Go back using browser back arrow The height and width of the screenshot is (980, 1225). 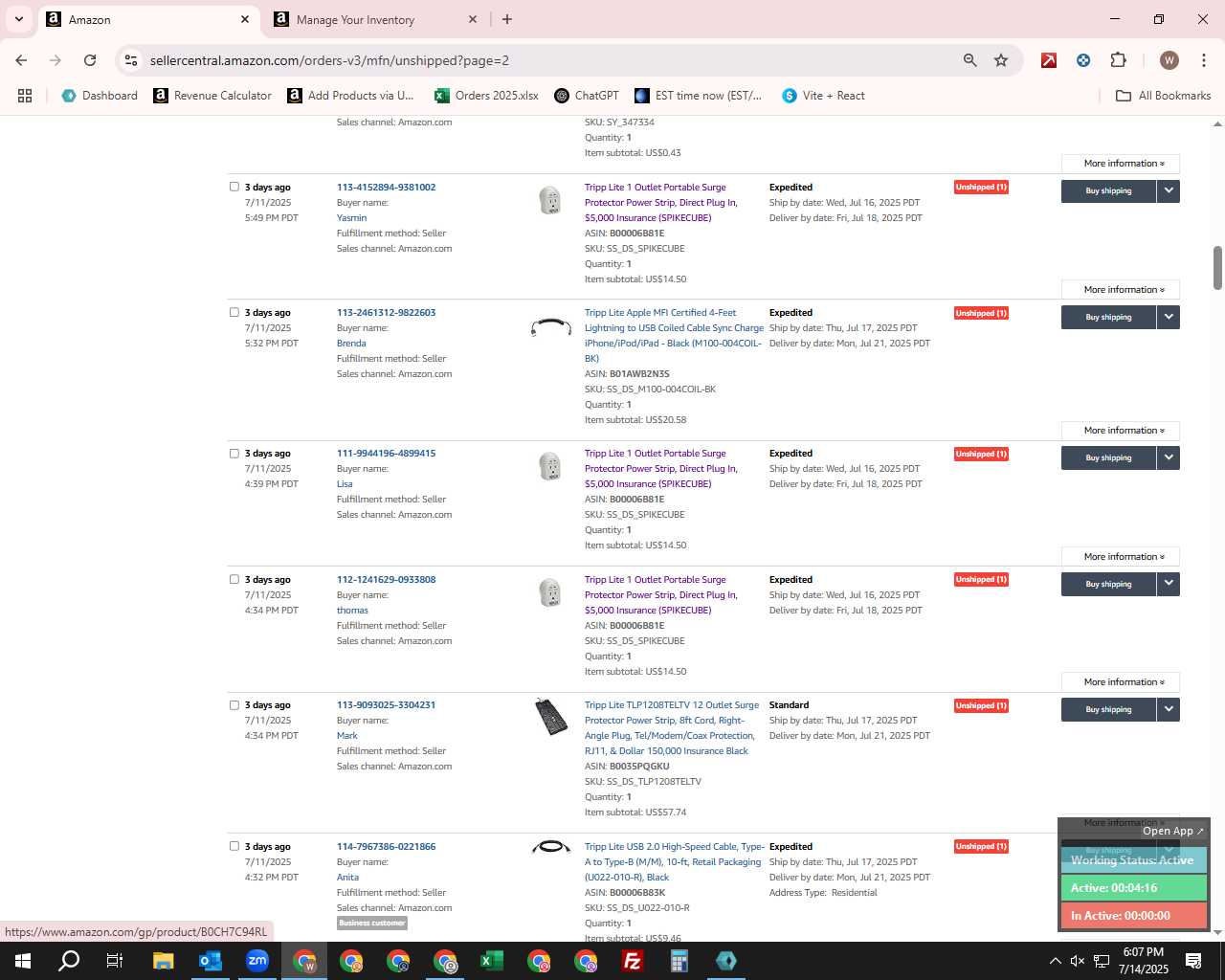tap(21, 60)
